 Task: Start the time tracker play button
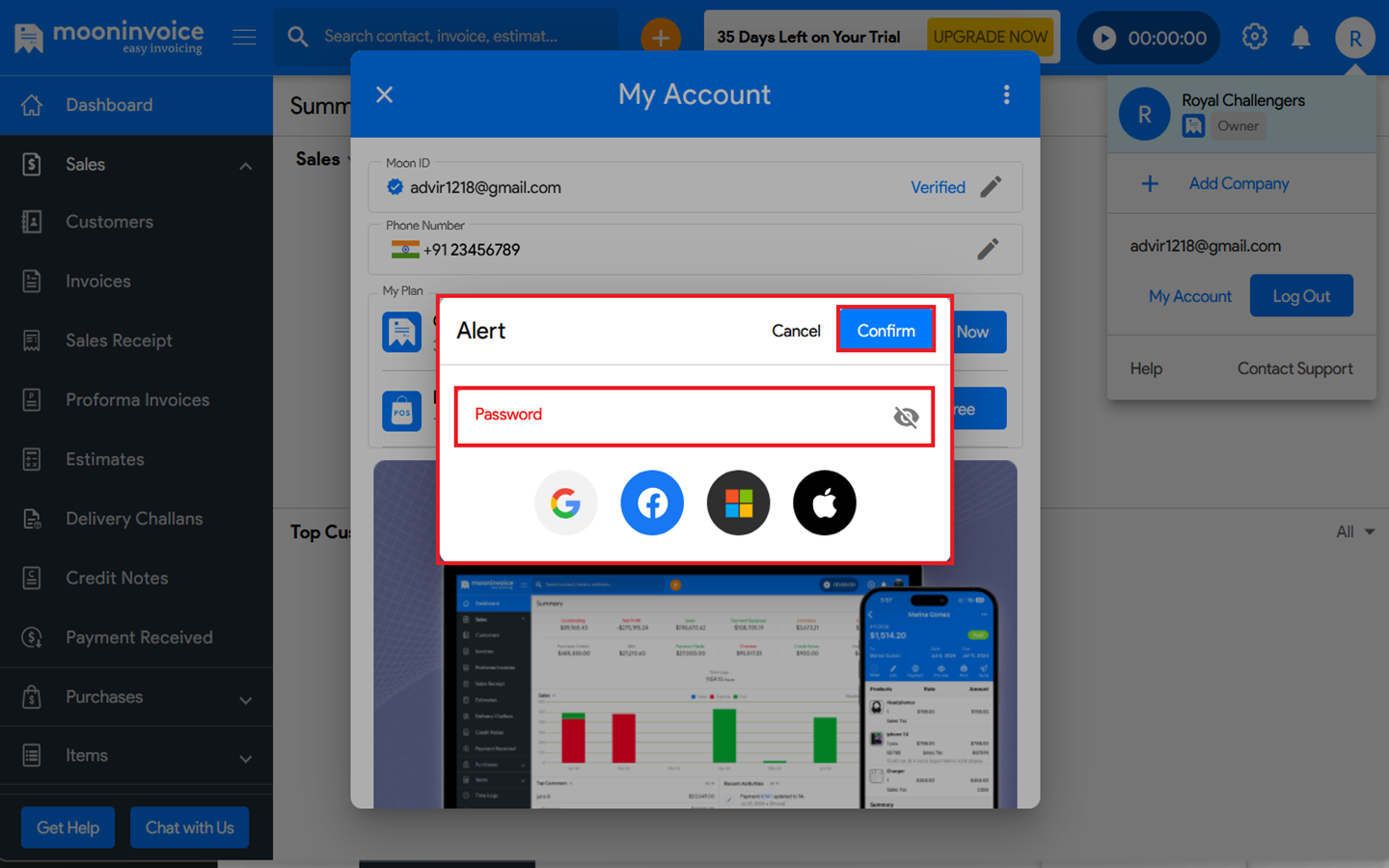point(1104,38)
